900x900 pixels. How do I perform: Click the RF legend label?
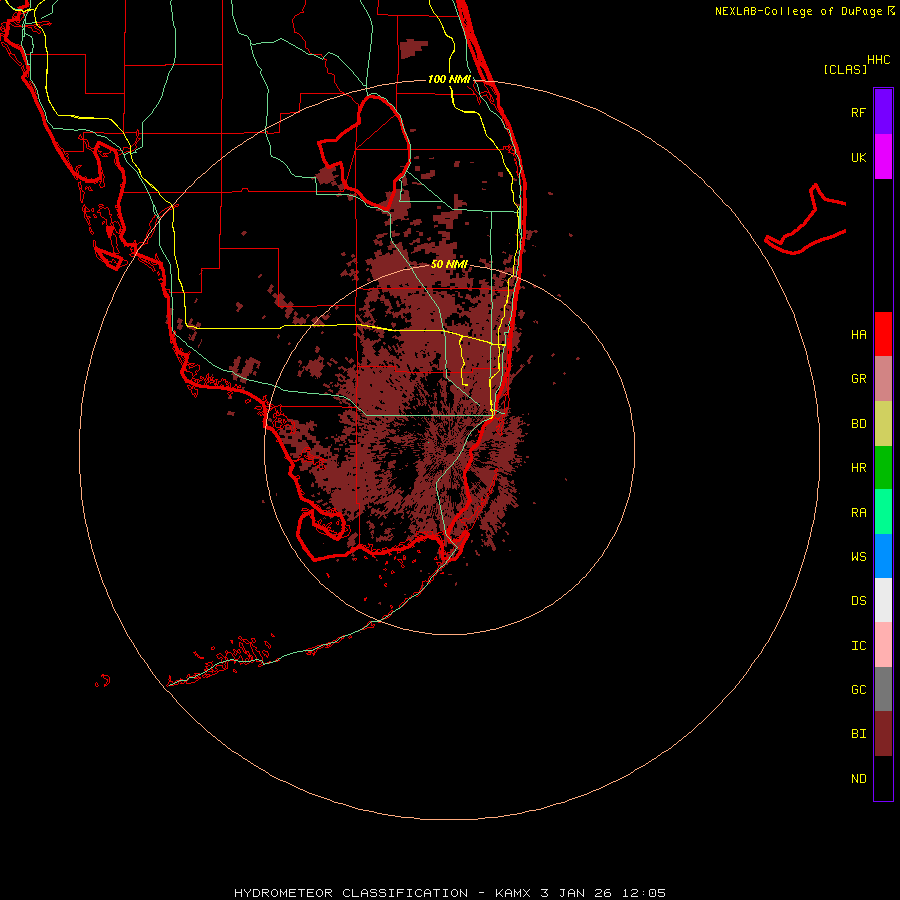click(858, 112)
